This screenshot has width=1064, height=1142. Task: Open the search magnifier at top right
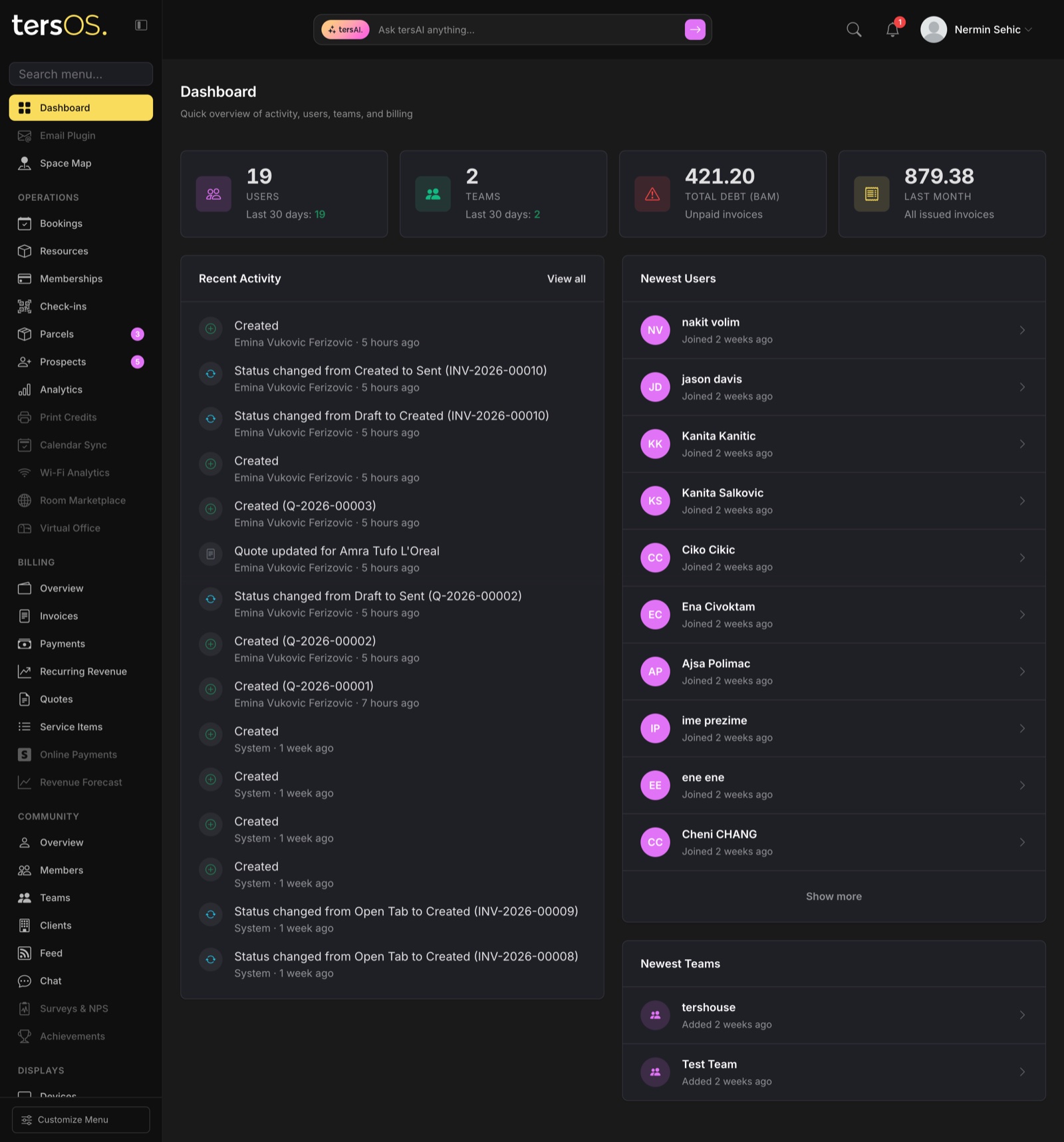pyautogui.click(x=853, y=29)
